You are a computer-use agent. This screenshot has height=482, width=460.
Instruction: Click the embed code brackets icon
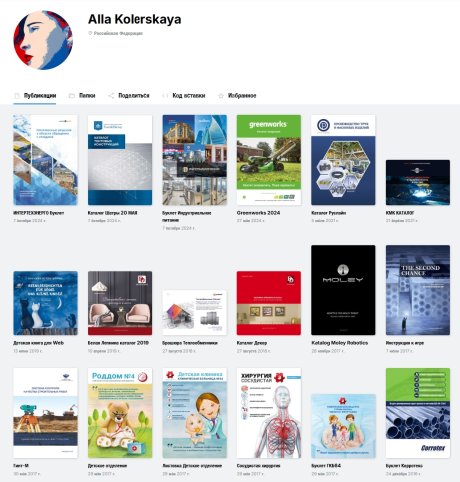(165, 96)
